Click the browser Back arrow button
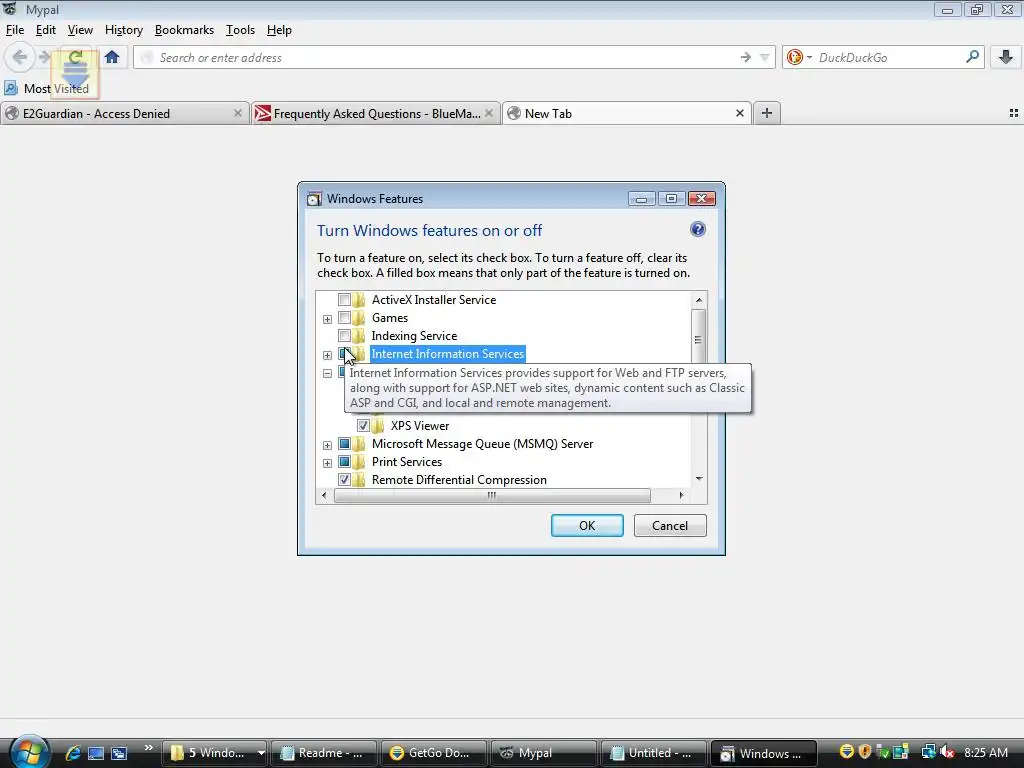This screenshot has width=1024, height=768. click(20, 57)
